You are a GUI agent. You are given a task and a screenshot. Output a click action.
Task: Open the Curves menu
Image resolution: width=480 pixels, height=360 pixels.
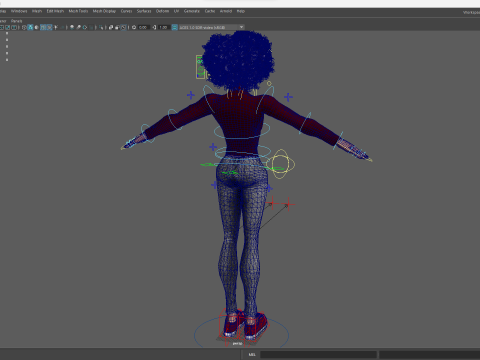(x=126, y=11)
